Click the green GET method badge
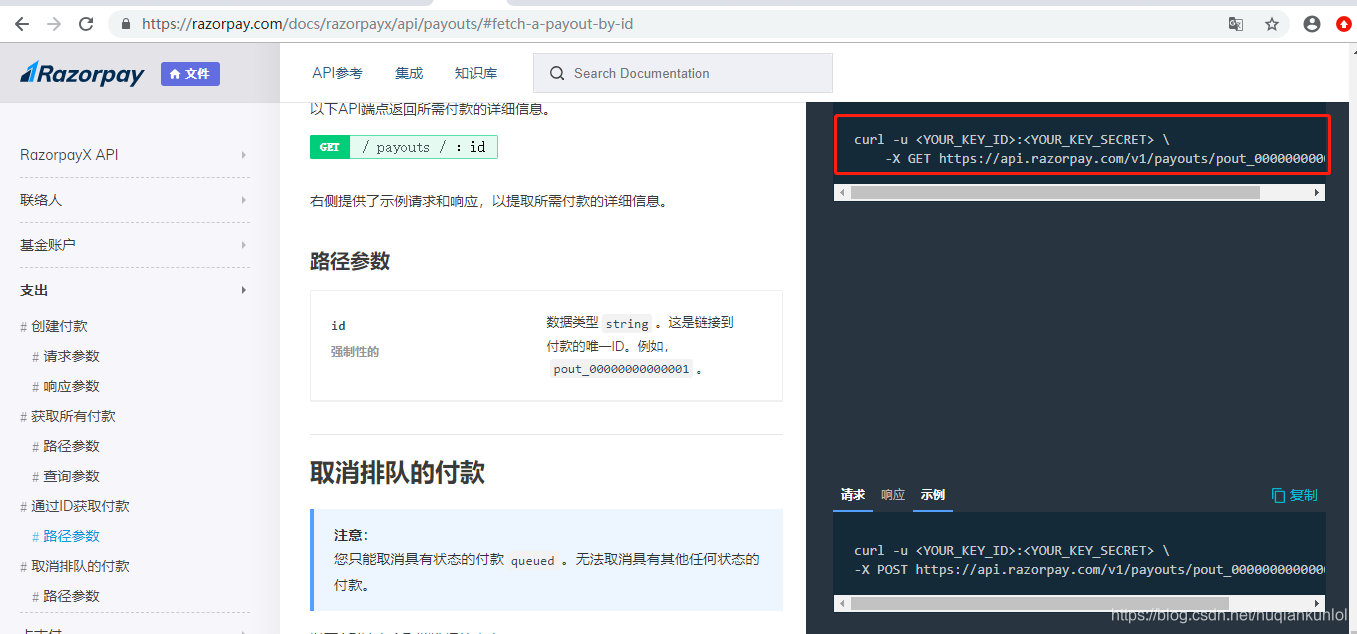This screenshot has height=634, width=1357. point(330,147)
